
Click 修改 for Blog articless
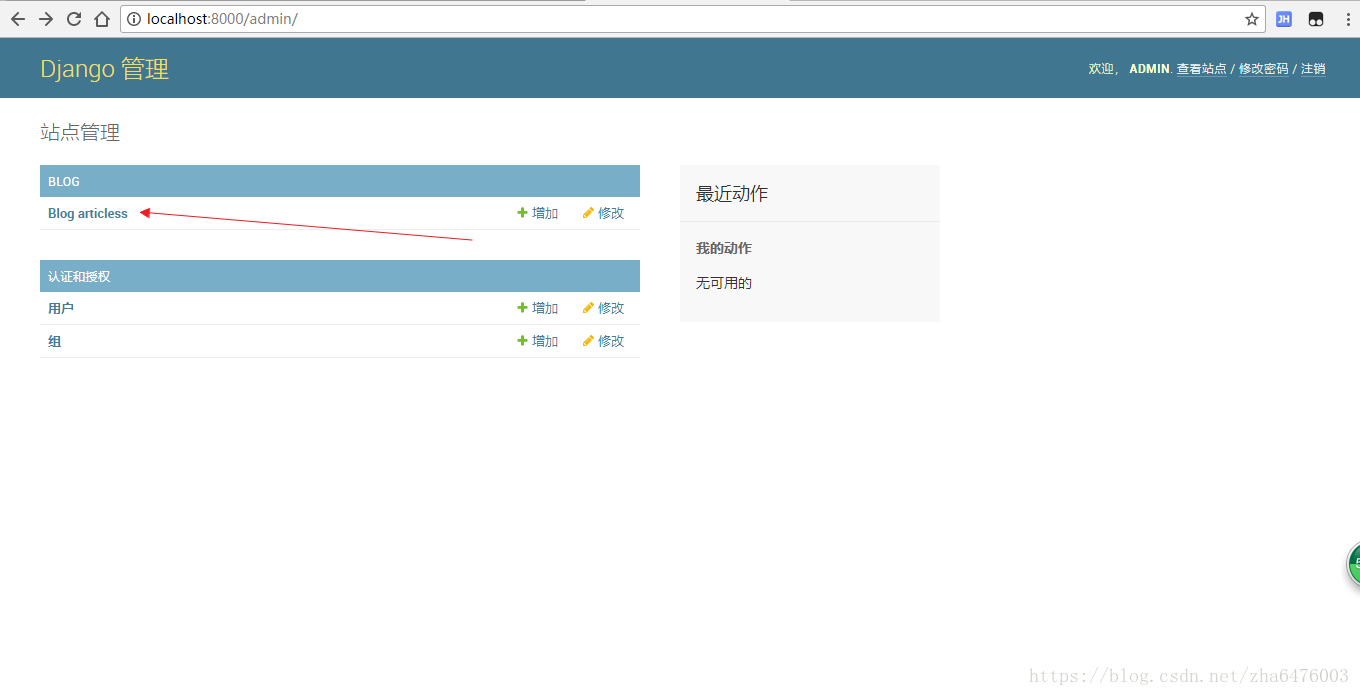tap(603, 213)
